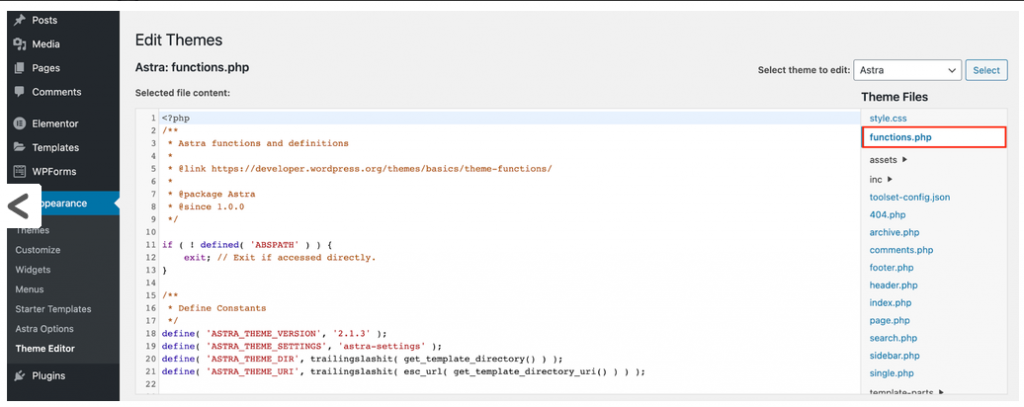Screen dimensions: 1024x407
Task: Open index.php theme file
Action: [890, 302]
